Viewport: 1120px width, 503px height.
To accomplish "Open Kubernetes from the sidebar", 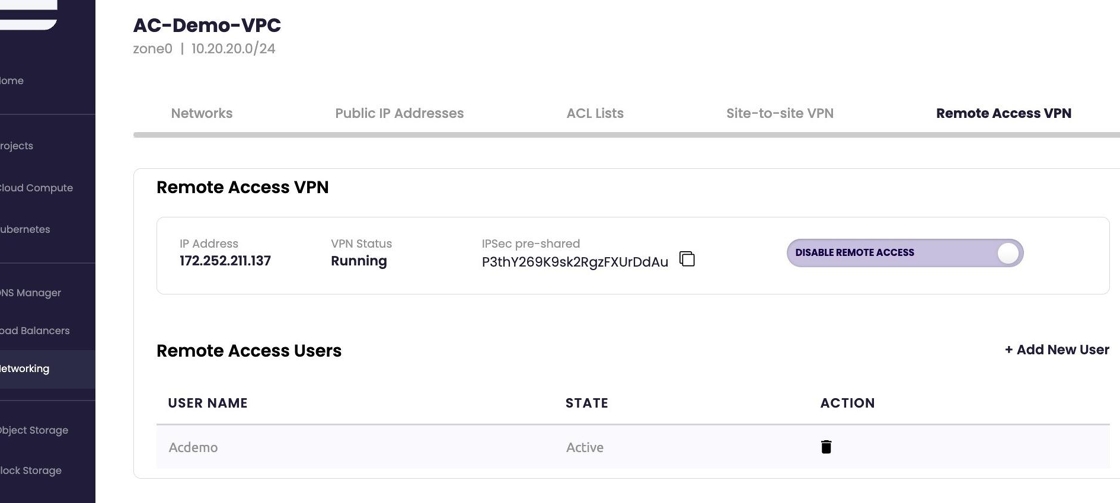I will click(x=26, y=230).
